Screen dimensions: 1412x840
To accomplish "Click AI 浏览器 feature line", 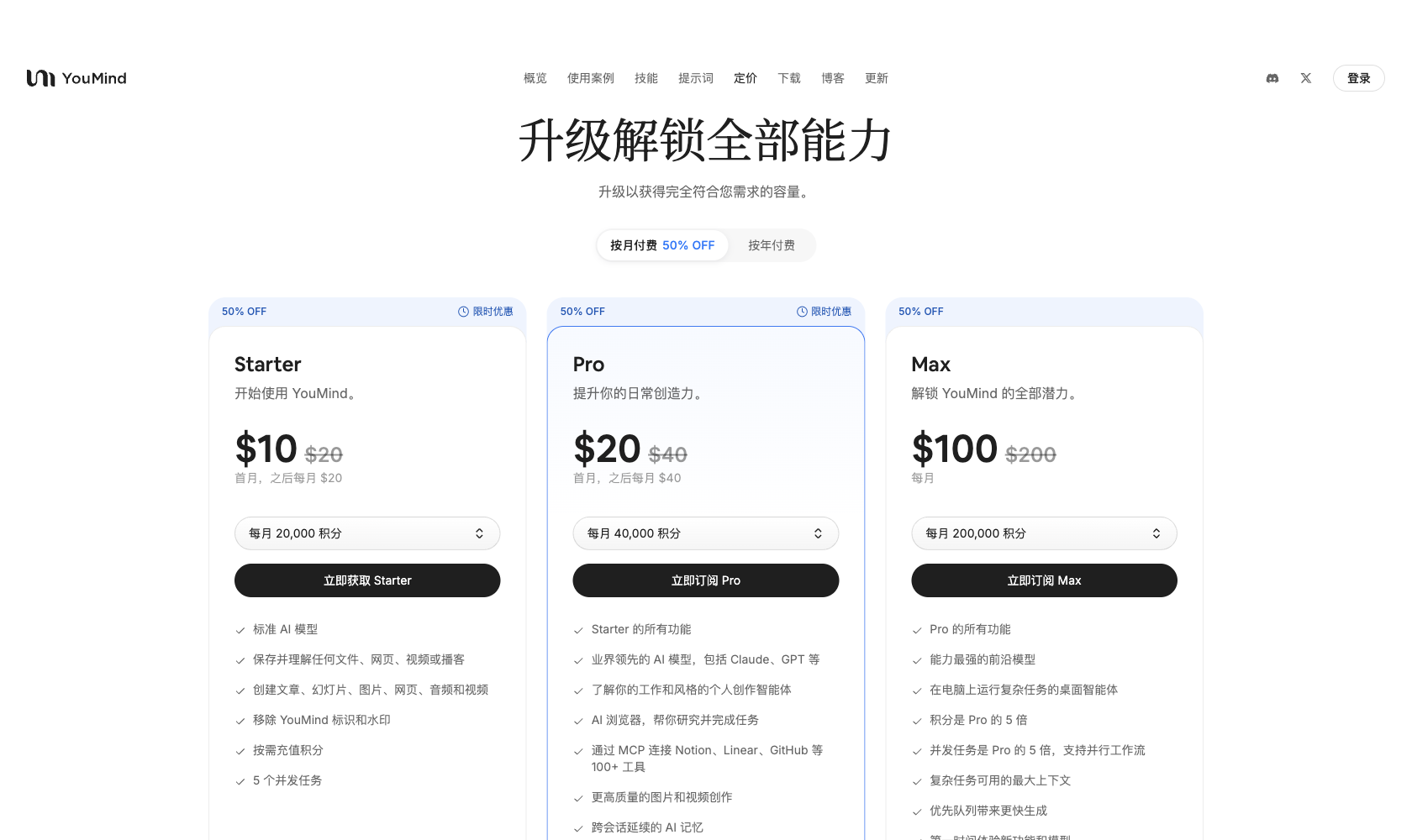I will coord(675,720).
